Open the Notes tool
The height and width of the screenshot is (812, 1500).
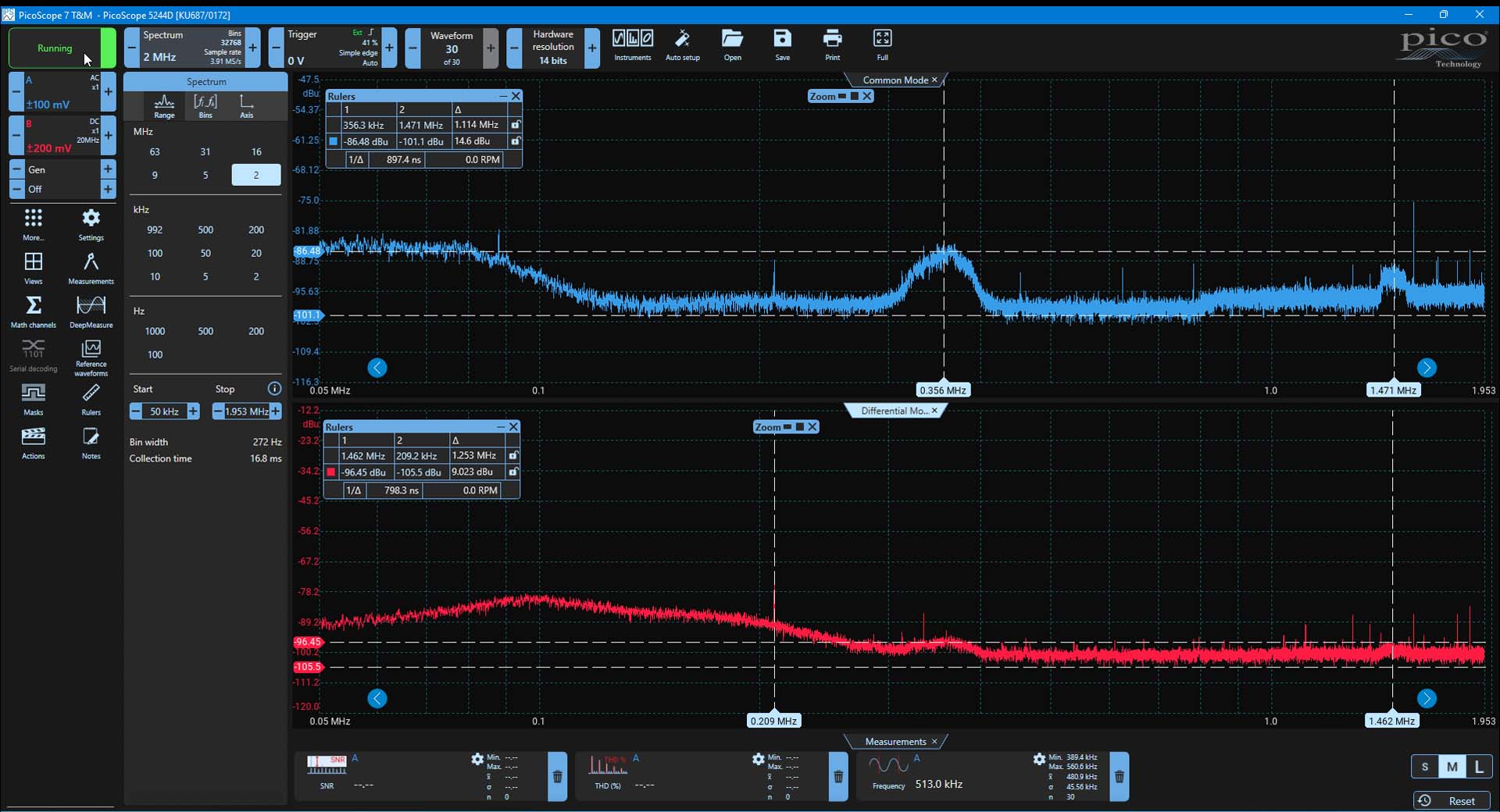[91, 443]
